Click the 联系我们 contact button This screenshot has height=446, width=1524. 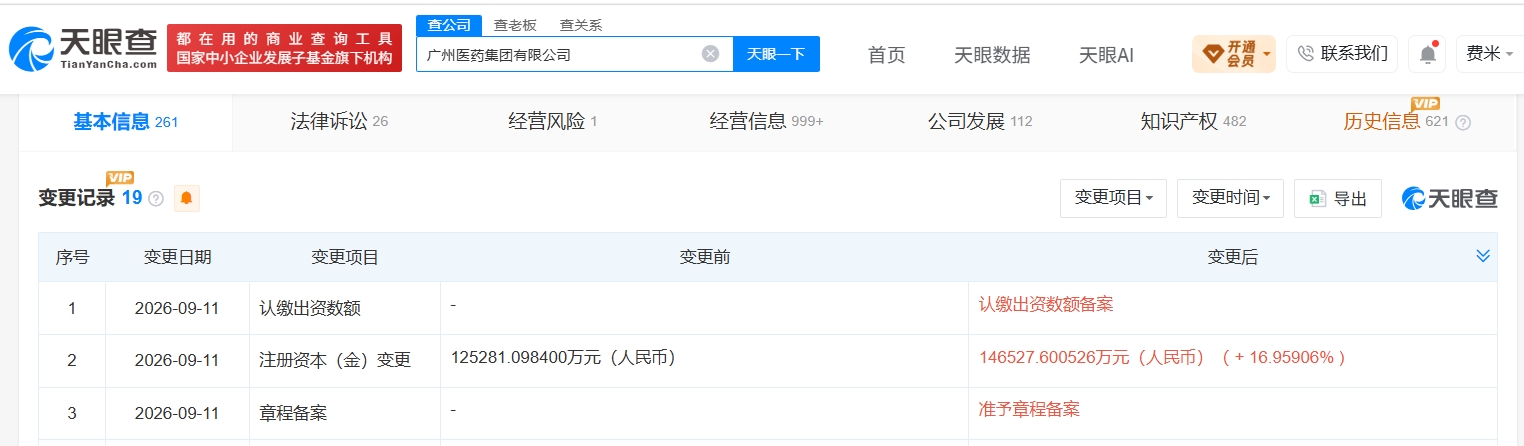pos(1342,54)
